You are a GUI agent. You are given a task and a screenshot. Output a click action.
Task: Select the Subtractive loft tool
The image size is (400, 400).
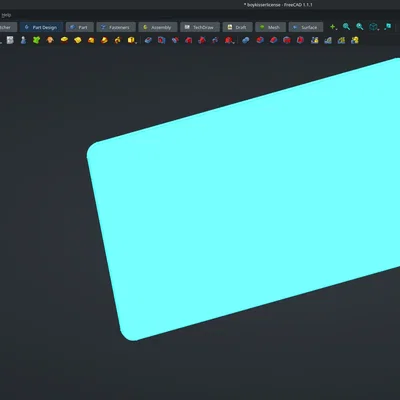tap(188, 40)
